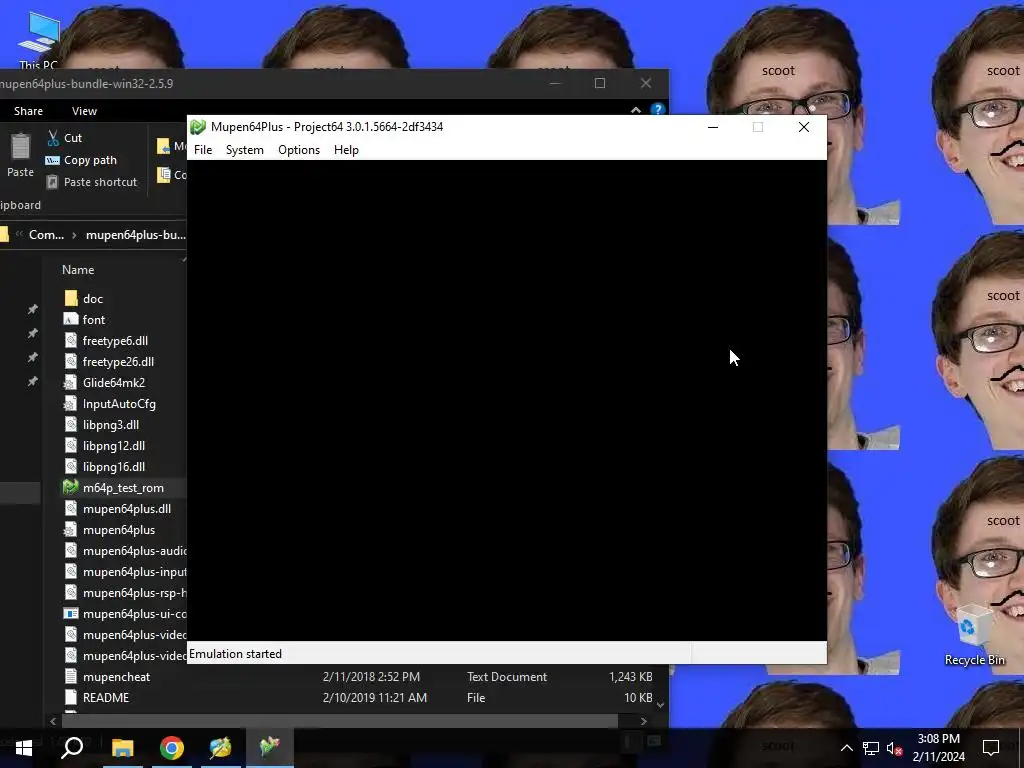The image size is (1024, 768).
Task: Open File Explorer help question mark icon
Action: coord(658,110)
